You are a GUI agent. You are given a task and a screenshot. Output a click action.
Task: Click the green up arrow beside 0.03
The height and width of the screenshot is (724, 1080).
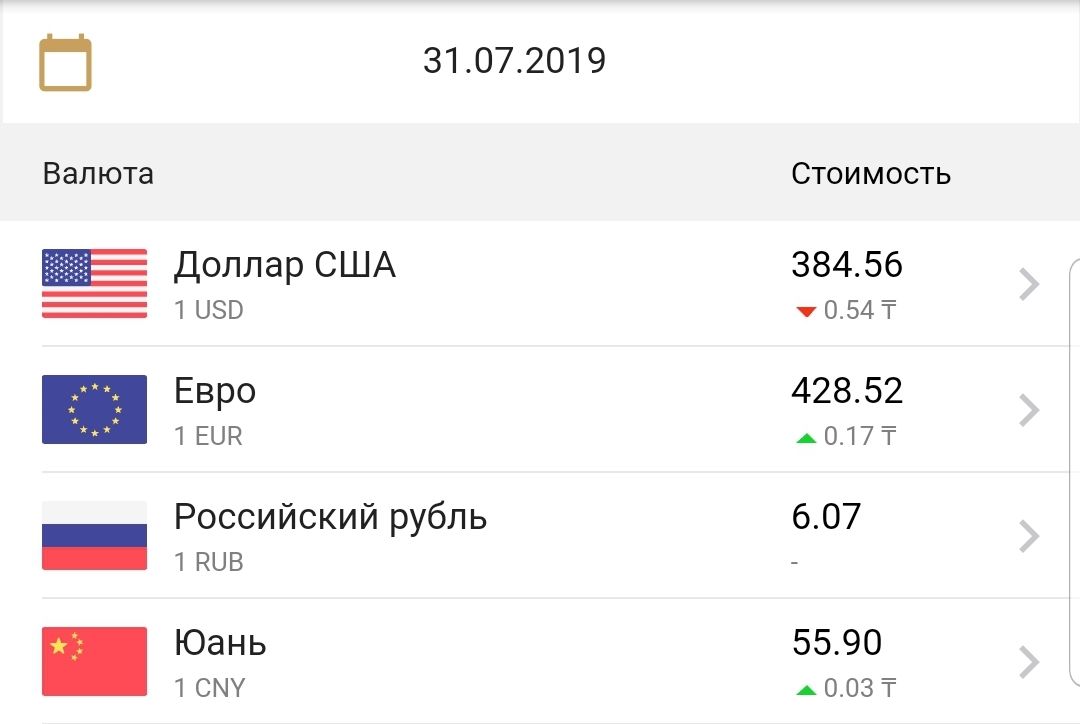[x=806, y=690]
